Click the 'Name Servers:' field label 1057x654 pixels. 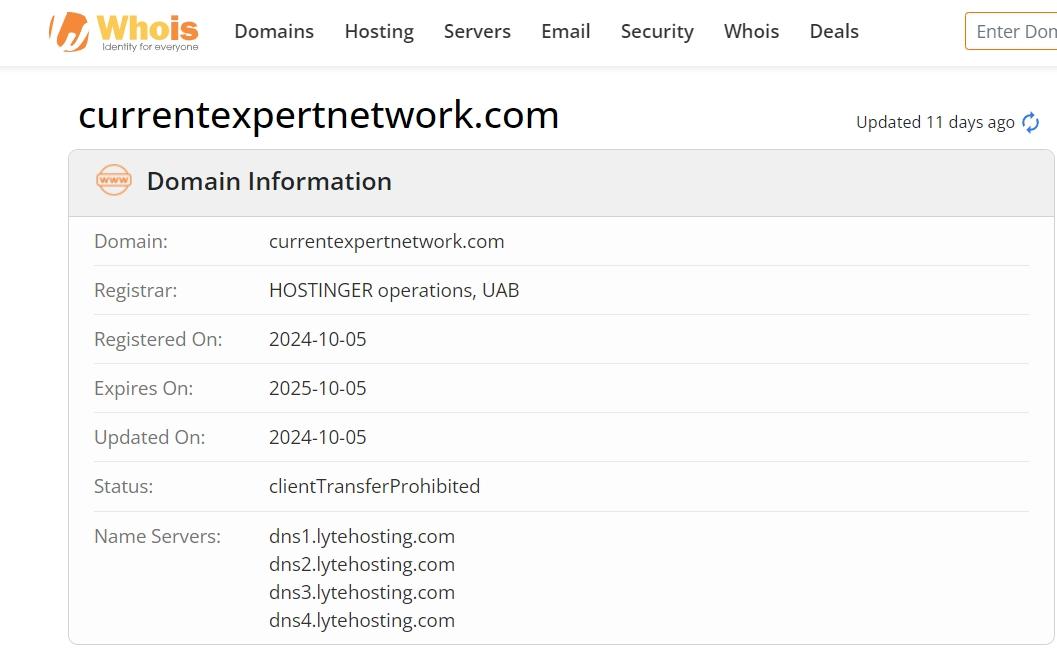pos(157,536)
